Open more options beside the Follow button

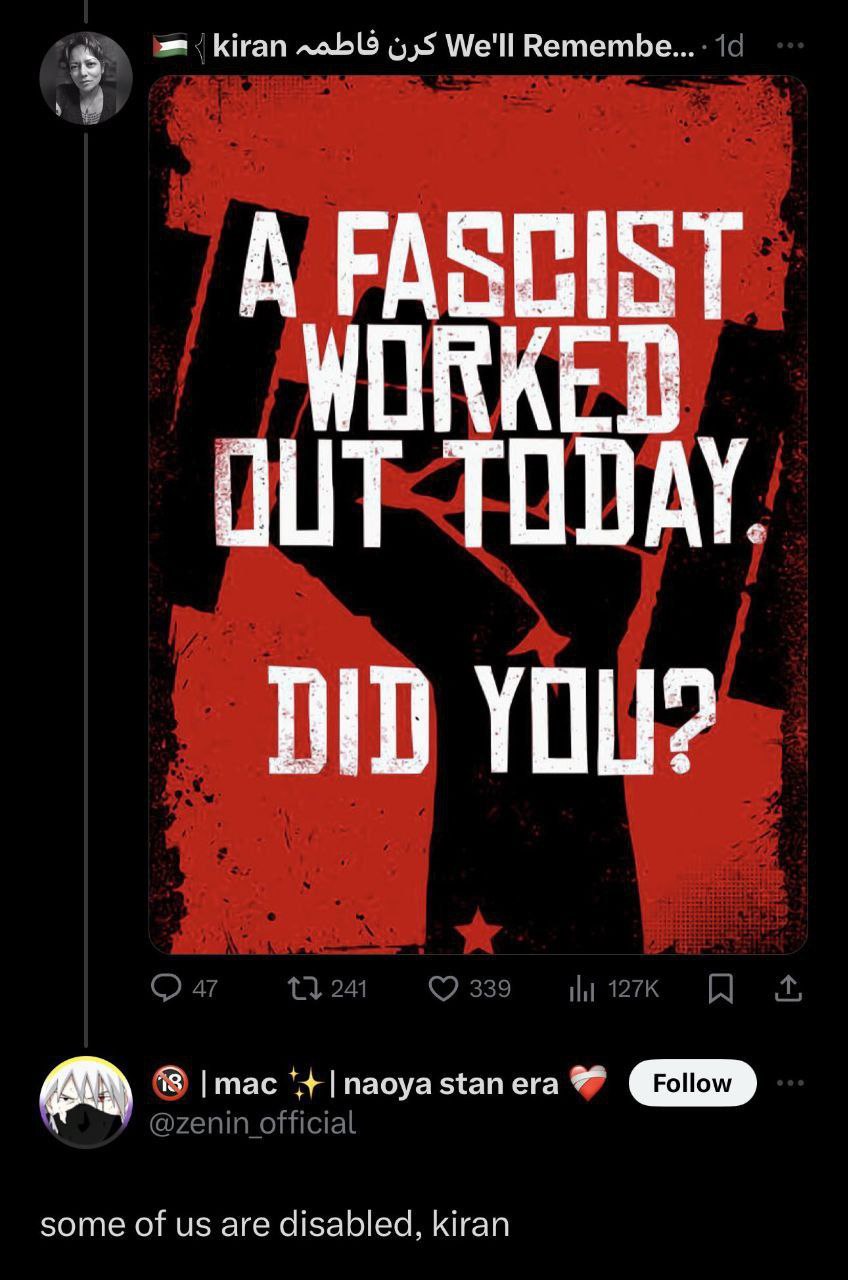pyautogui.click(x=791, y=1083)
